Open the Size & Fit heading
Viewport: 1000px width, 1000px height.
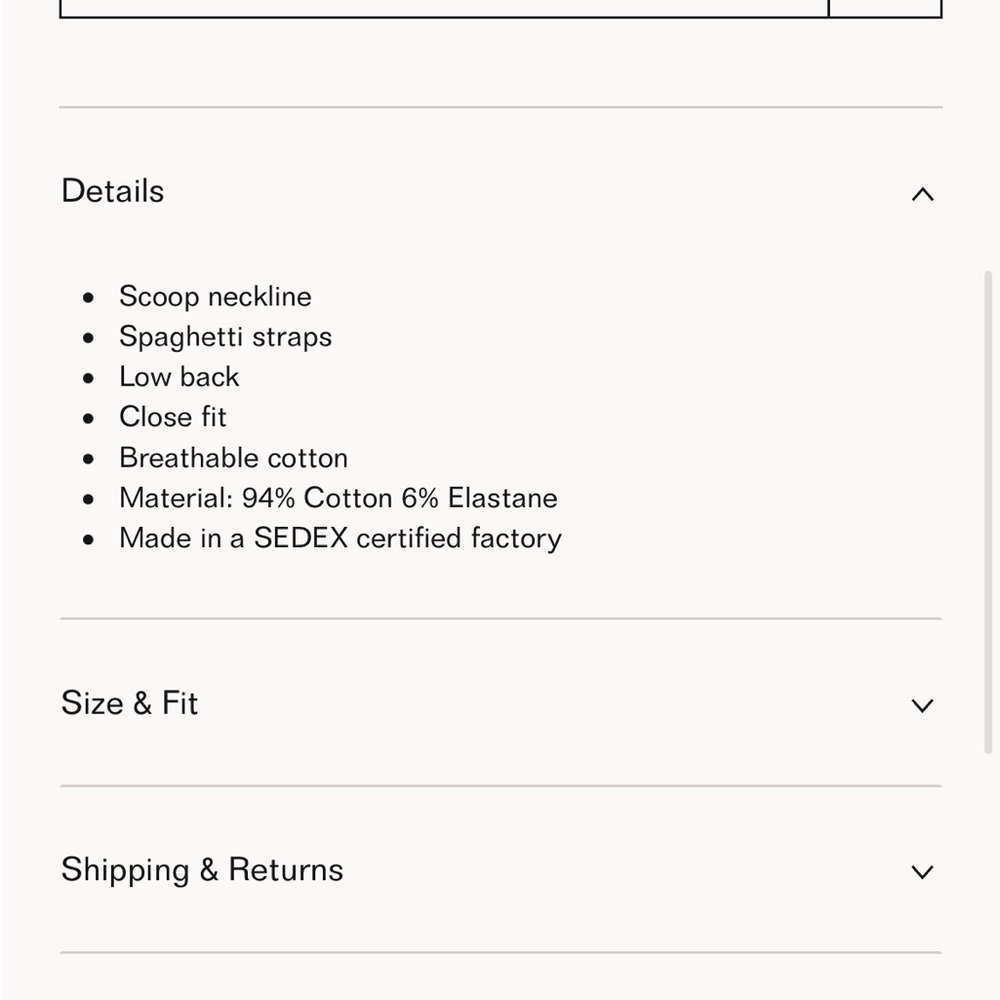pos(129,703)
